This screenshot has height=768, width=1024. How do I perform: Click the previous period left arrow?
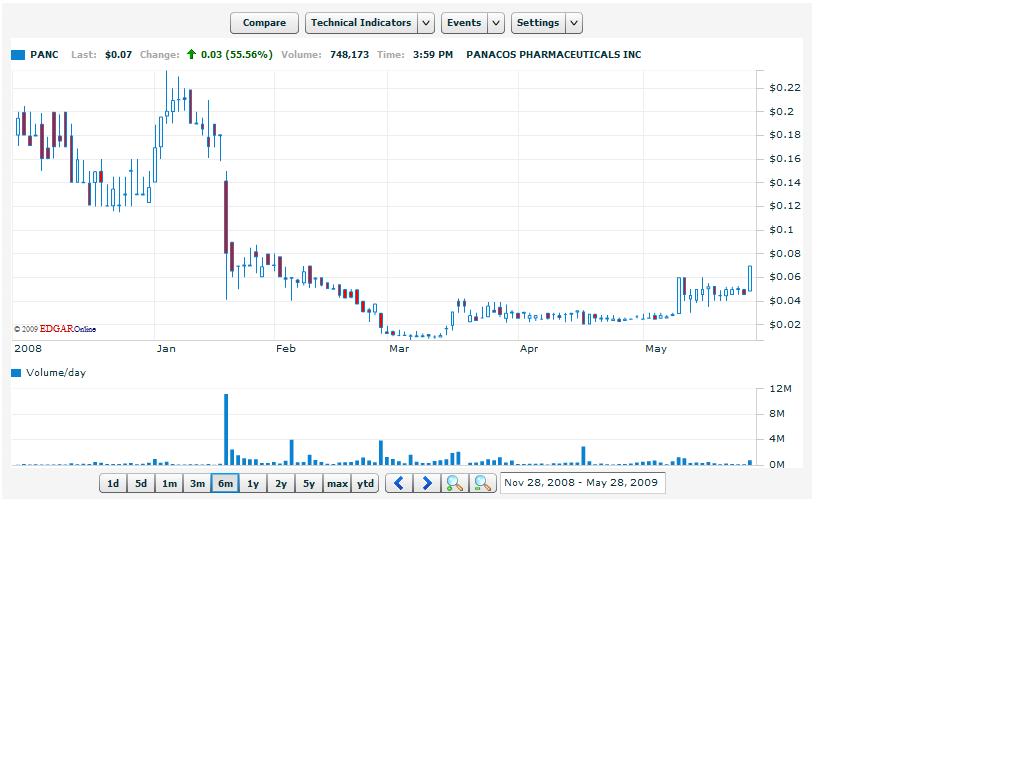[399, 483]
